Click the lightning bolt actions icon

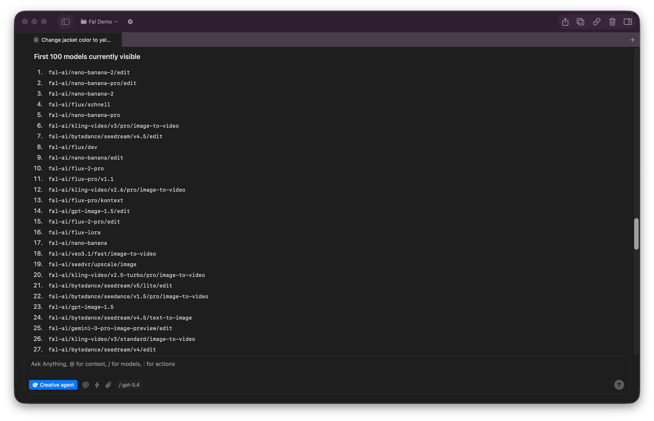click(97, 385)
